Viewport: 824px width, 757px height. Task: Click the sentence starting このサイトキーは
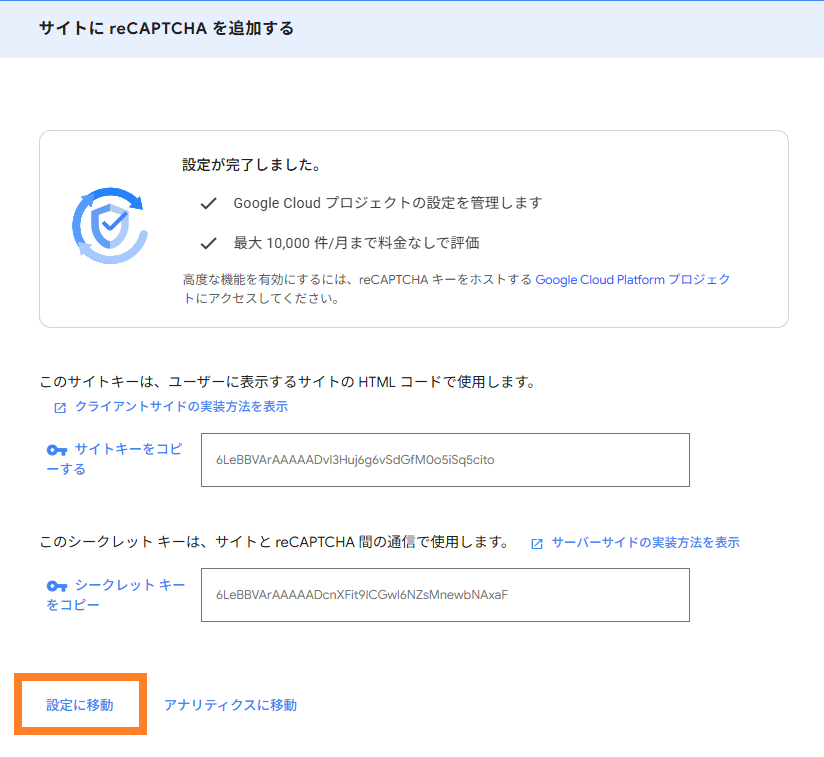tap(288, 382)
